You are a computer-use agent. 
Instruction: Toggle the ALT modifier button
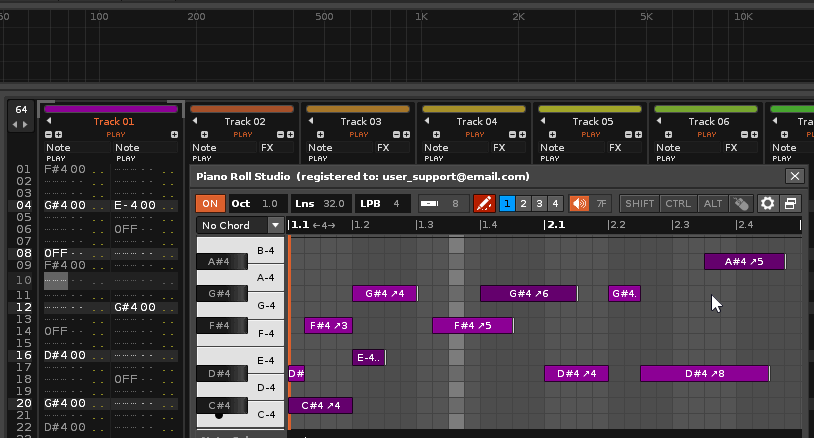click(x=713, y=203)
